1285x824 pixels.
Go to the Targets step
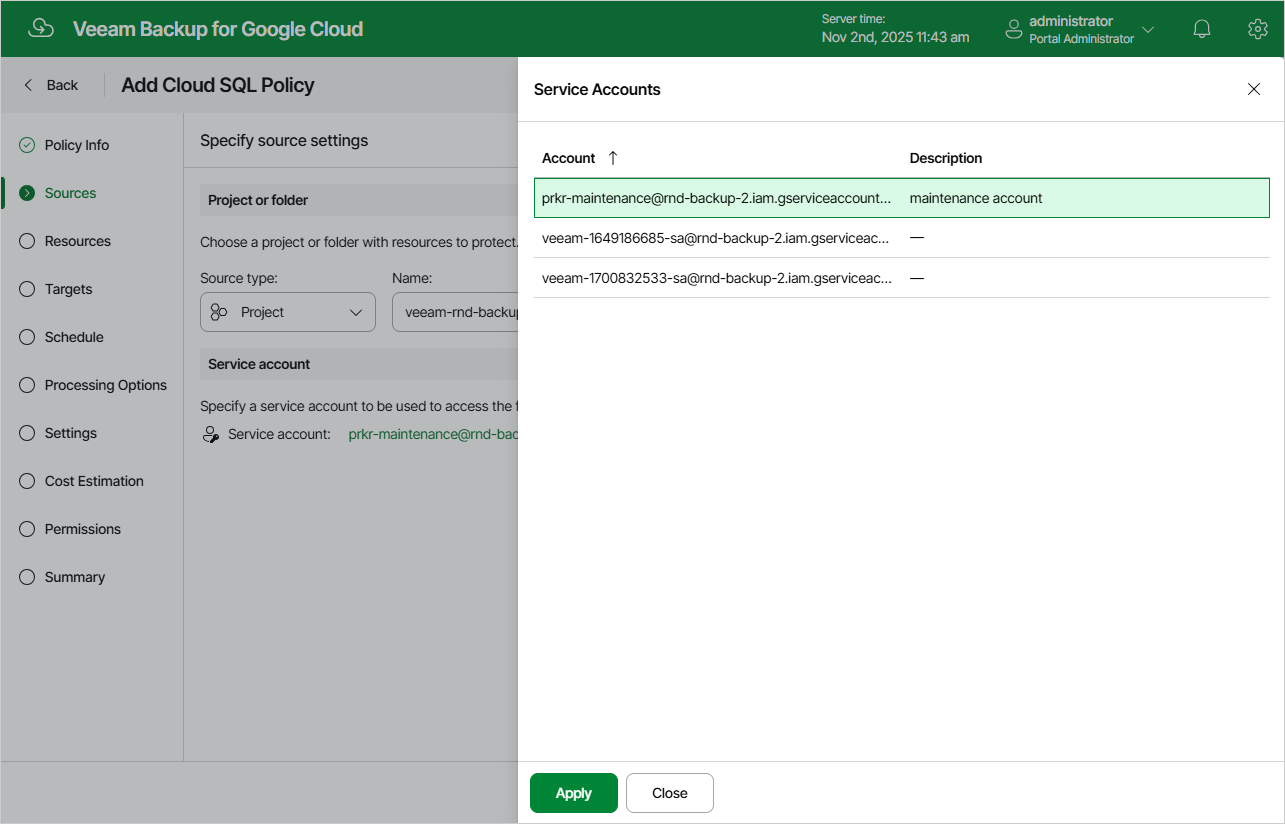tap(68, 289)
